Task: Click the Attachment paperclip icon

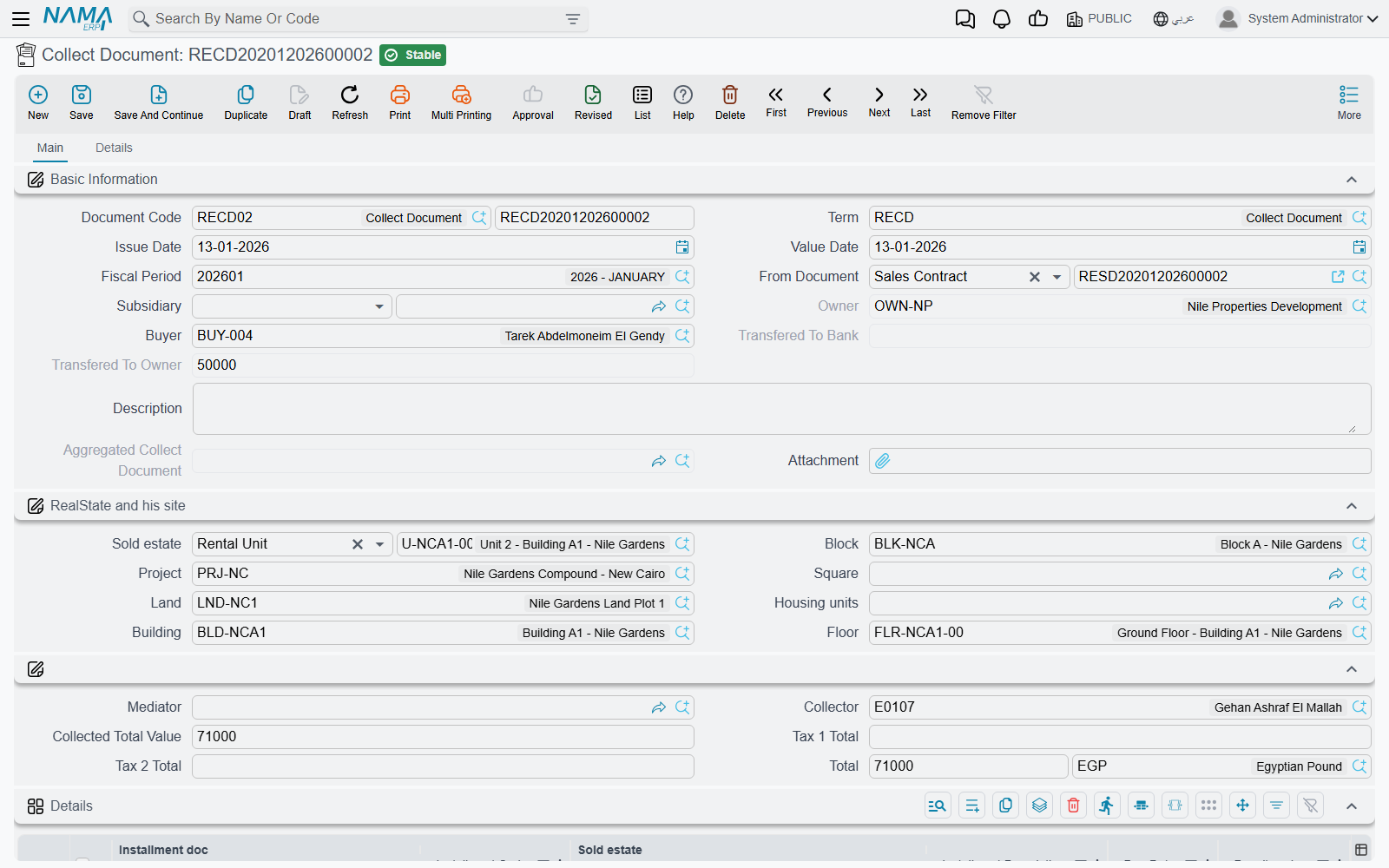Action: click(883, 461)
